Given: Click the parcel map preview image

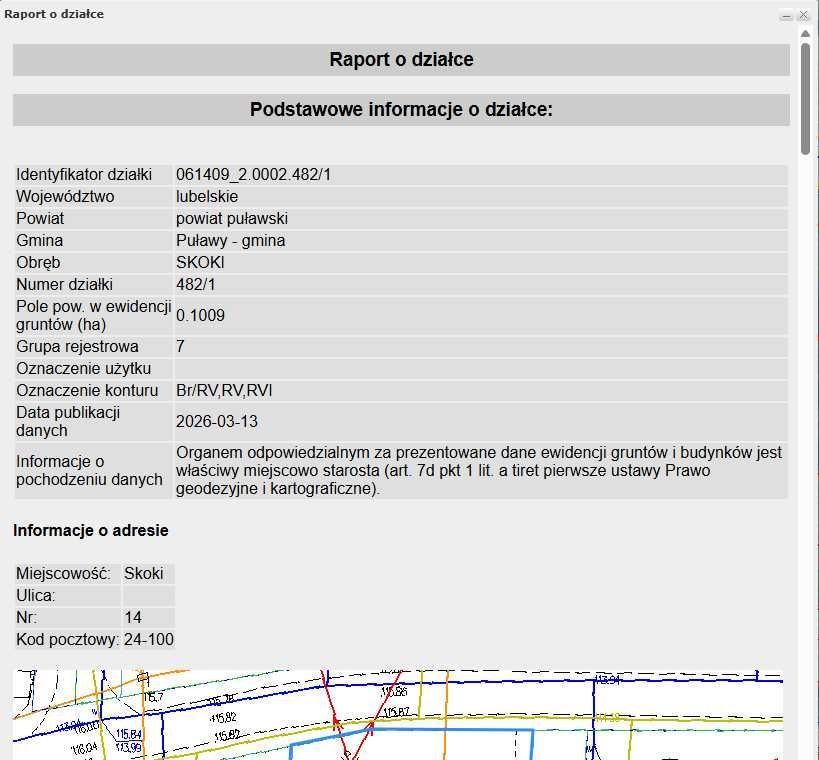Looking at the screenshot, I should [397, 714].
